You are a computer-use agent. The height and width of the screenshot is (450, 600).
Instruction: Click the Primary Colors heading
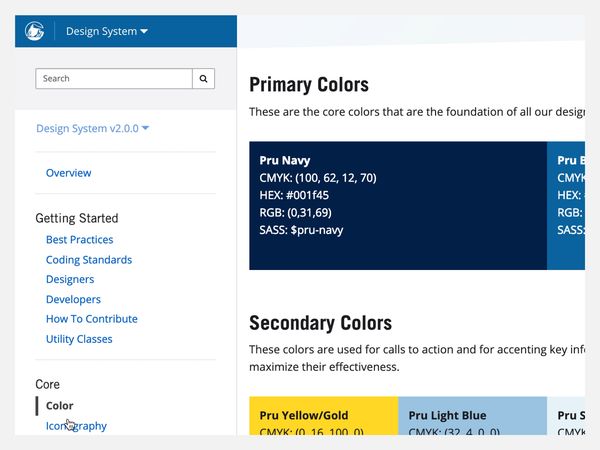(x=309, y=85)
